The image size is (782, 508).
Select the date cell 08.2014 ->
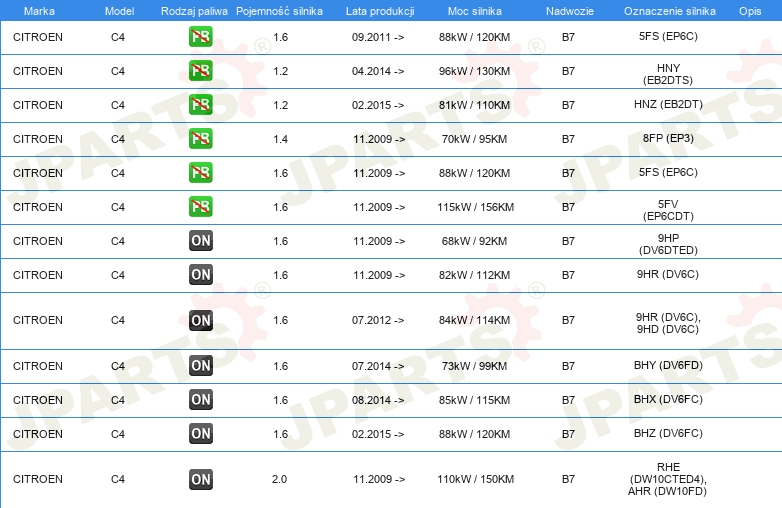point(378,400)
